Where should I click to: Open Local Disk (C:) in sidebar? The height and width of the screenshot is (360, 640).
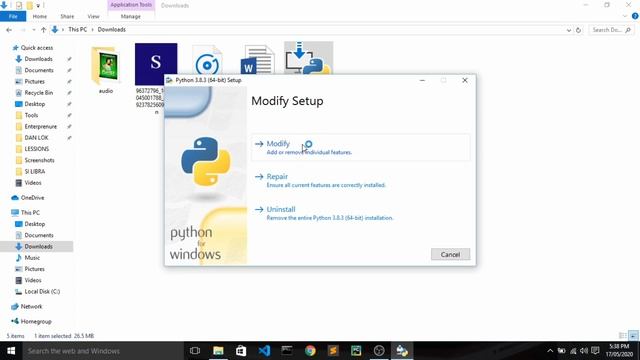pos(42,291)
